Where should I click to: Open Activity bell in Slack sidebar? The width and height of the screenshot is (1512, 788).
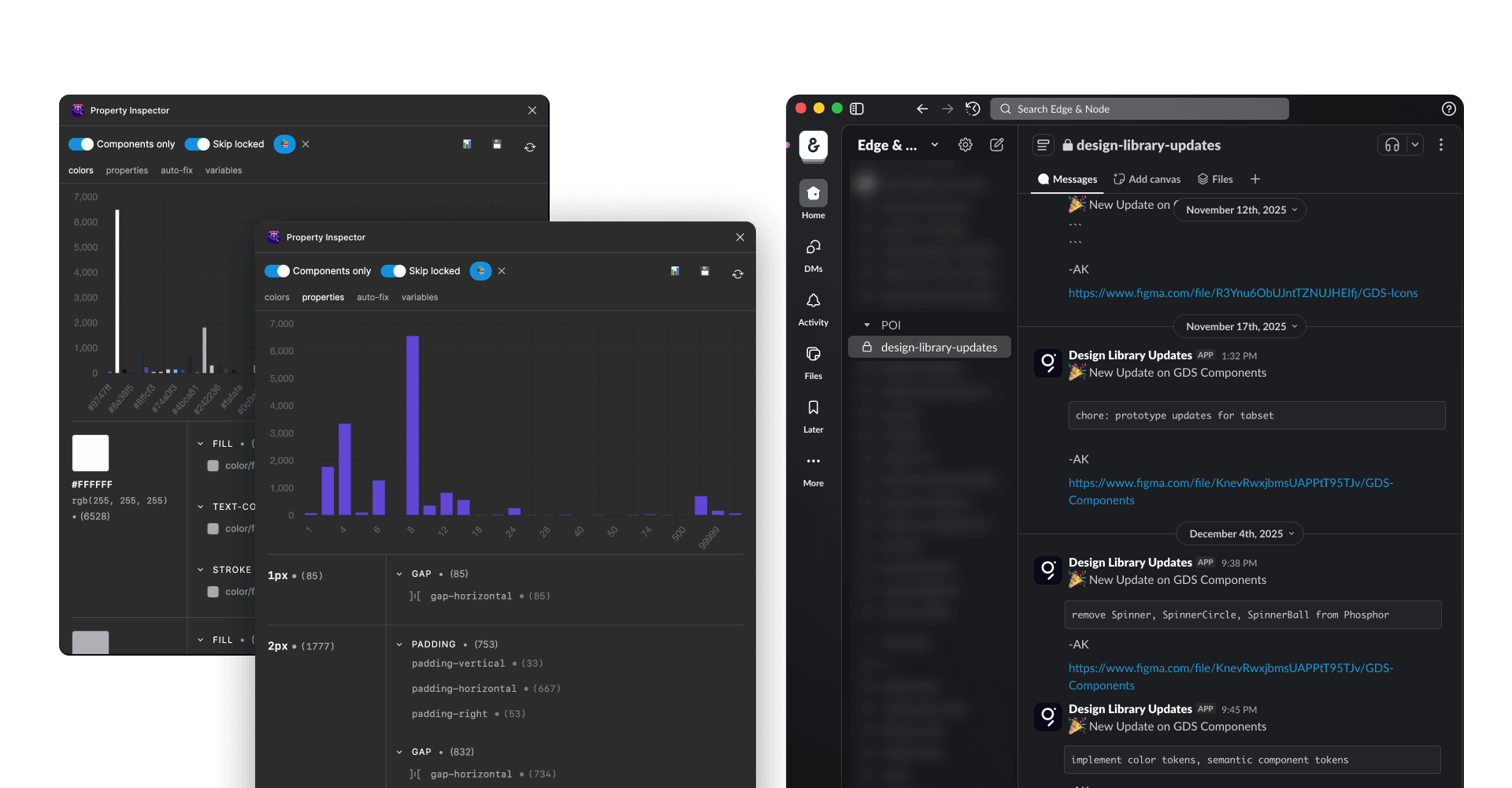click(813, 308)
